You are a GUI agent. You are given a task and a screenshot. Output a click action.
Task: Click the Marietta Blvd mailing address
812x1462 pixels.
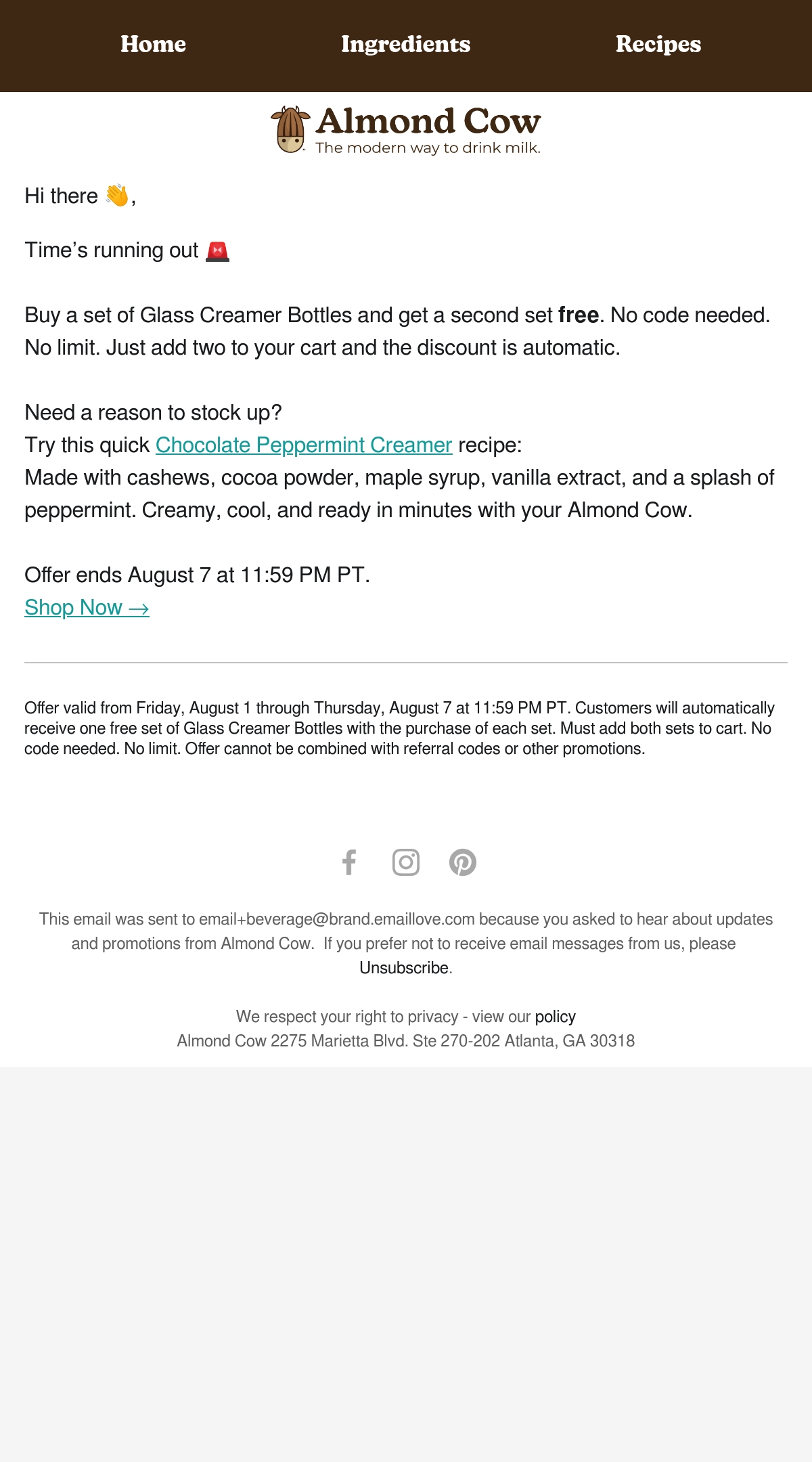(406, 1041)
